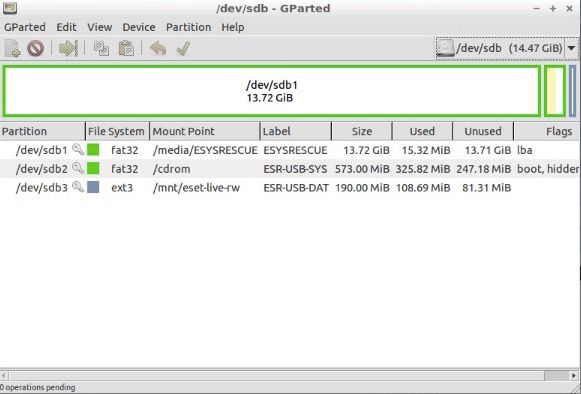The width and height of the screenshot is (581, 394).
Task: Click the /media/ESYSRESCUE mount point
Action: (205, 150)
